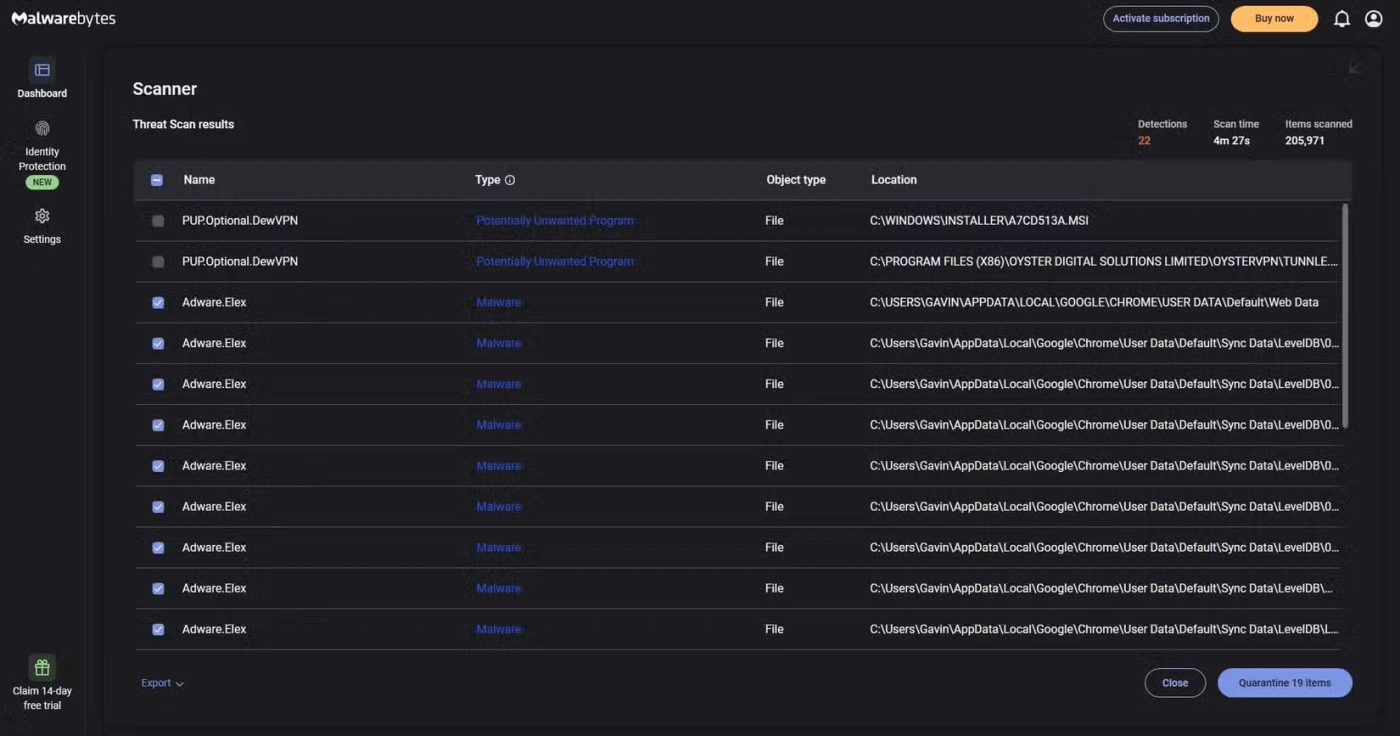Click the OYSTER DIGITAL SOLUTIONS location path
The height and width of the screenshot is (736, 1400).
(x=1104, y=262)
